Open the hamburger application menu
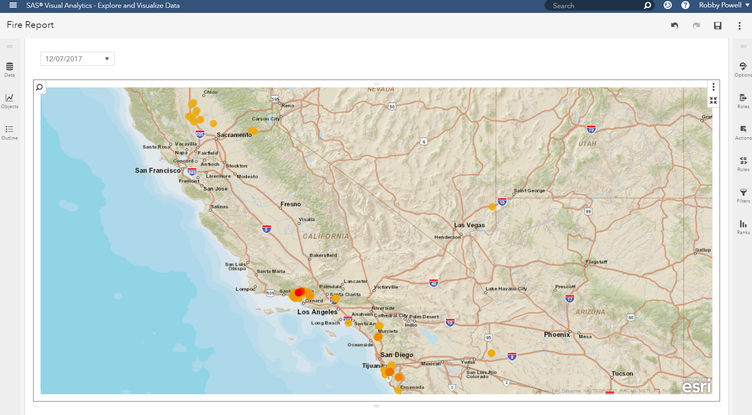The width and height of the screenshot is (752, 415). click(x=13, y=5)
